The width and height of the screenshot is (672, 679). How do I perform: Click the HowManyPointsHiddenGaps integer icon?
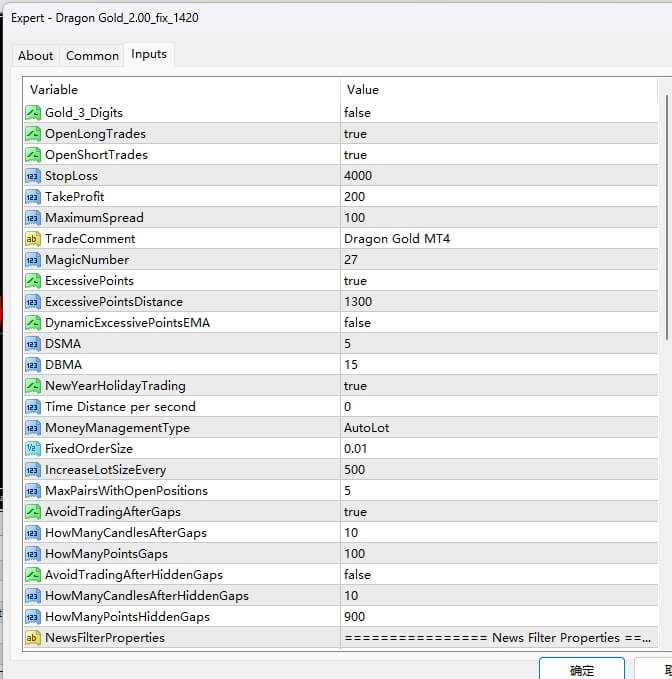coord(33,617)
